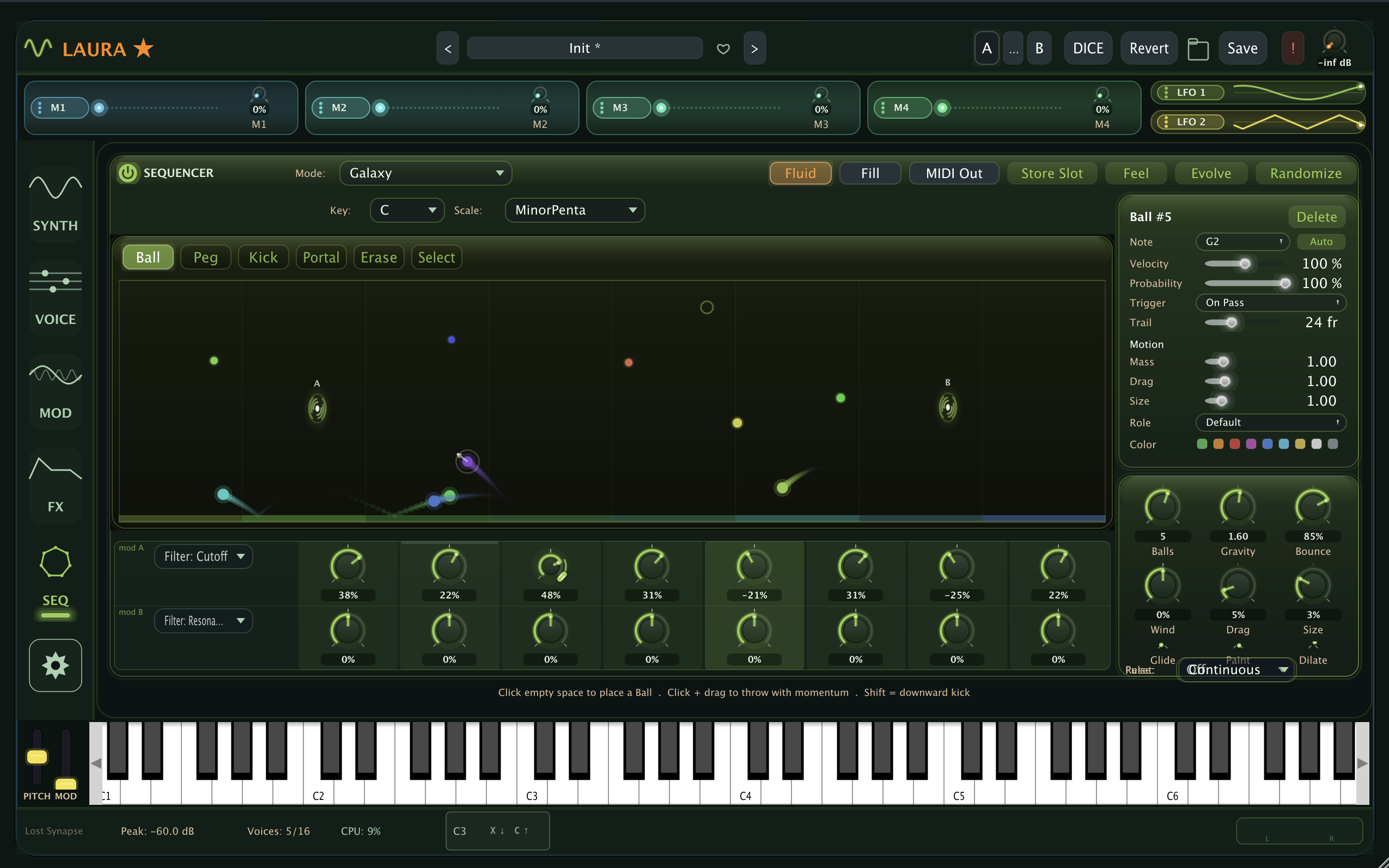Click the Init preset name field

tap(584, 48)
